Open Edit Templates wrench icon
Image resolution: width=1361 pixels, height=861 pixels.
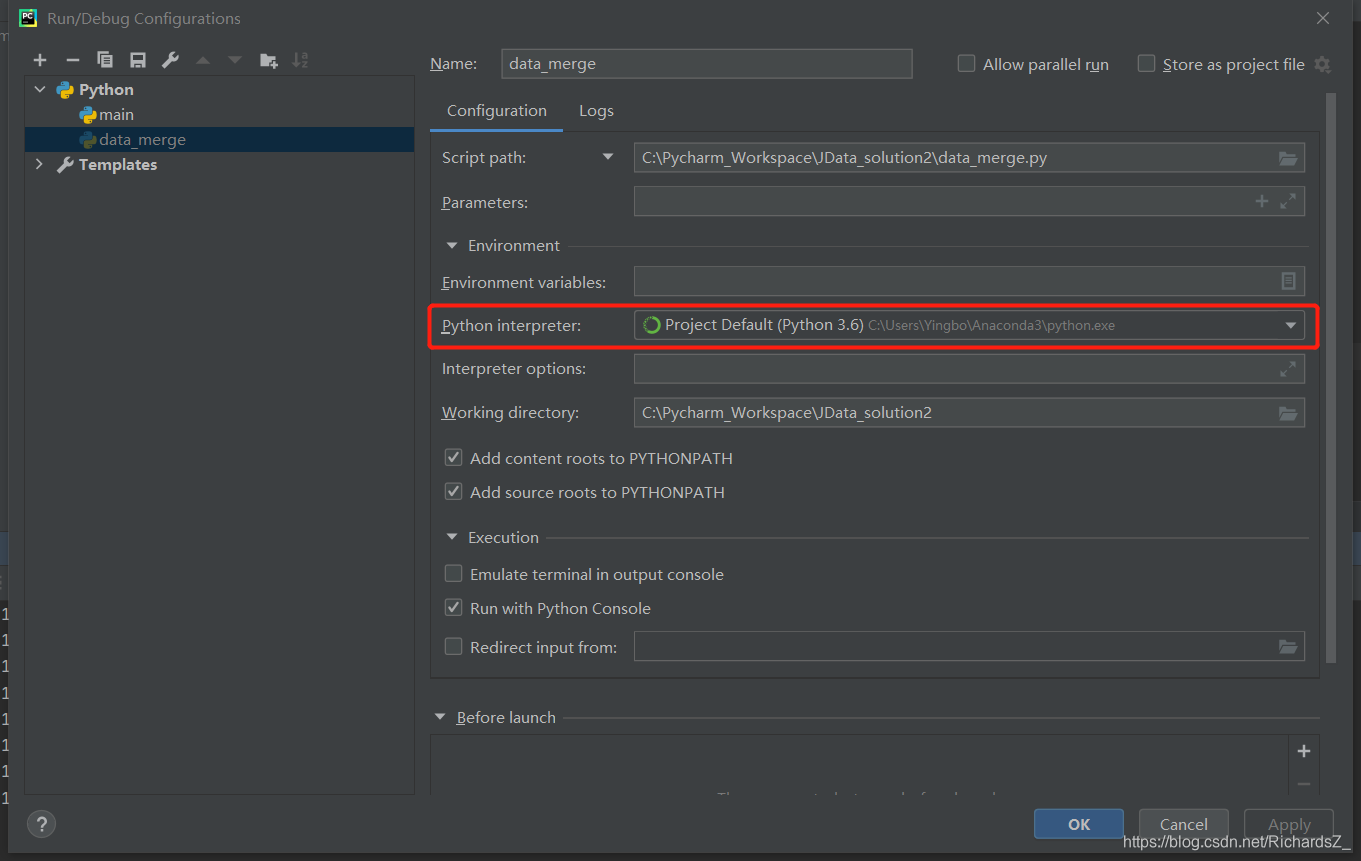click(x=170, y=61)
